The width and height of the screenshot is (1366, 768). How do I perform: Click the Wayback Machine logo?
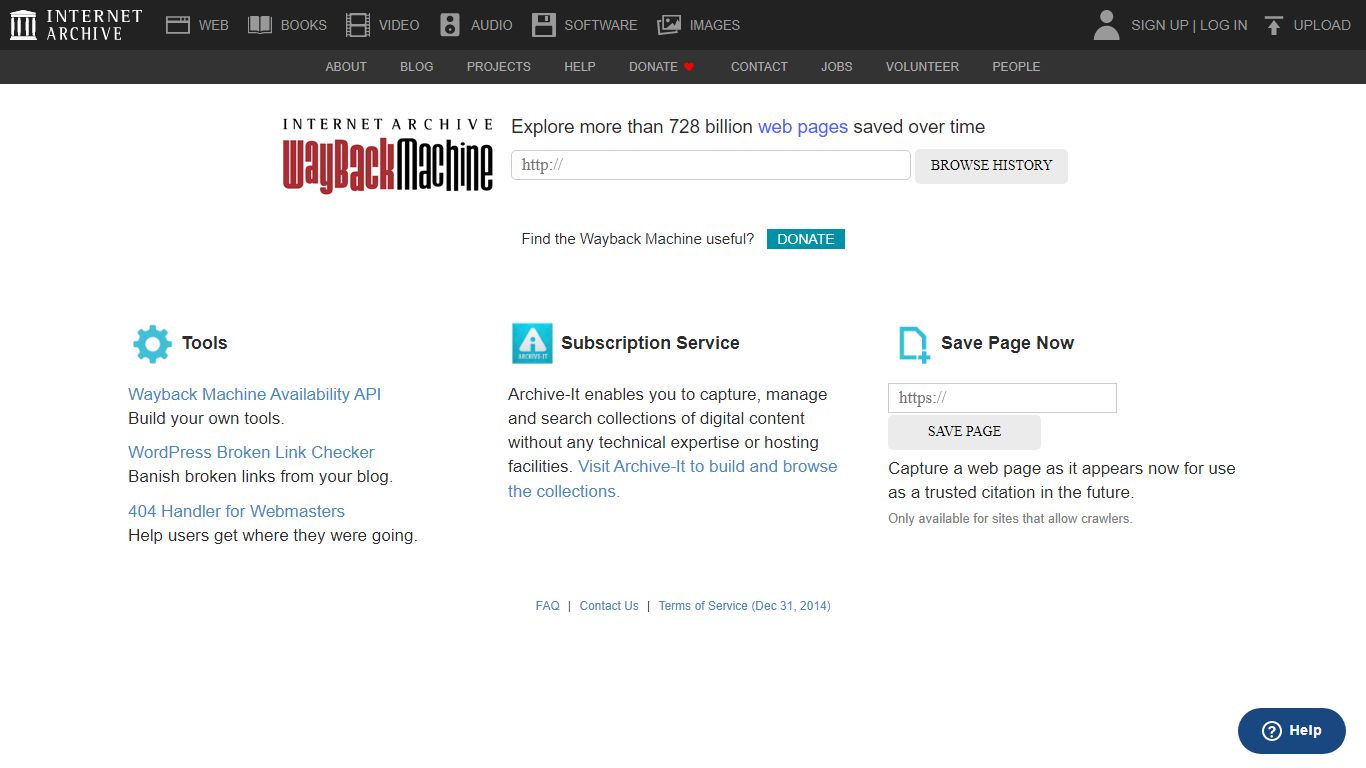coord(388,156)
